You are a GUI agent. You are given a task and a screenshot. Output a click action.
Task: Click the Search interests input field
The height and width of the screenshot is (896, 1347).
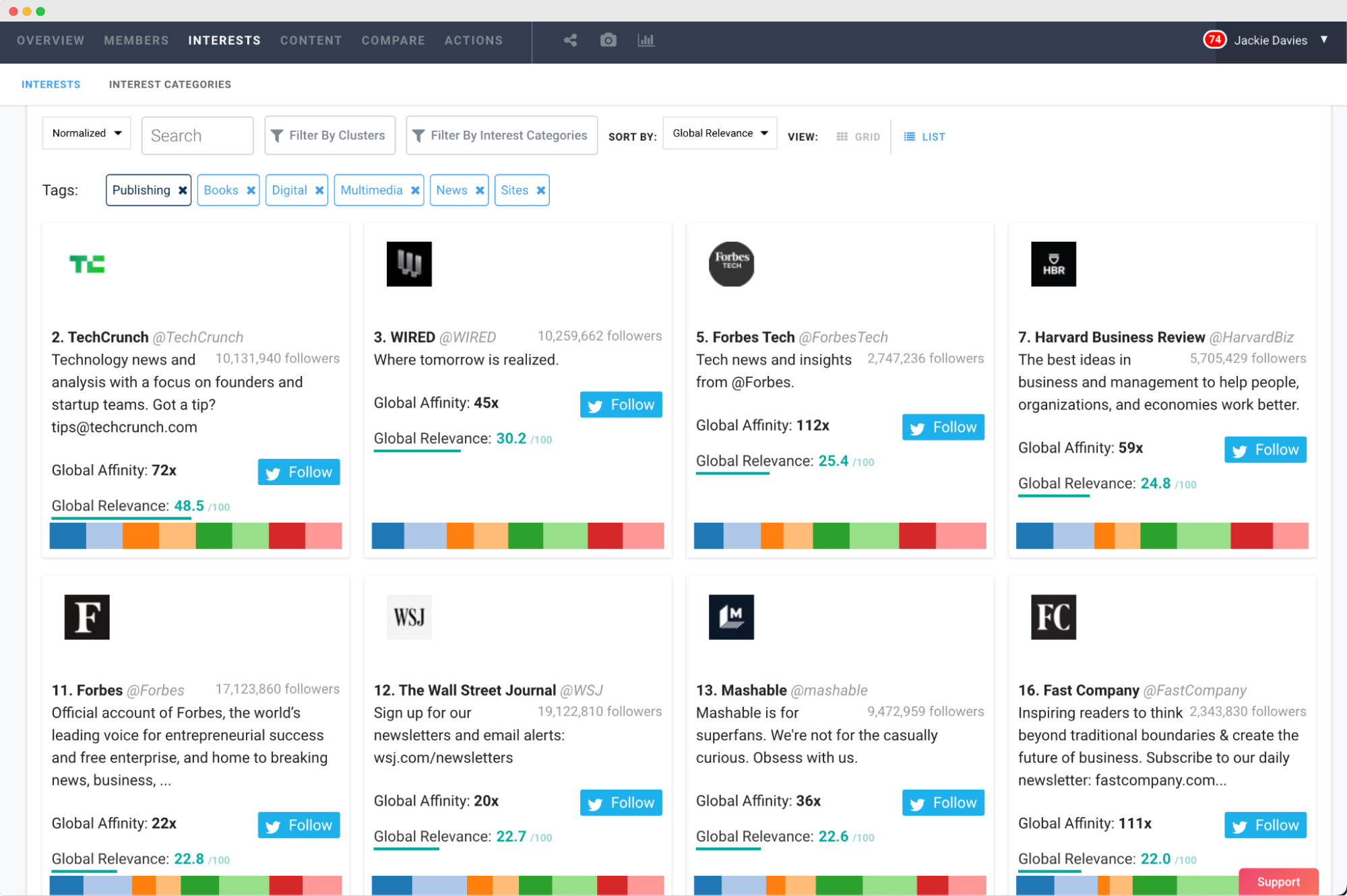pyautogui.click(x=198, y=135)
